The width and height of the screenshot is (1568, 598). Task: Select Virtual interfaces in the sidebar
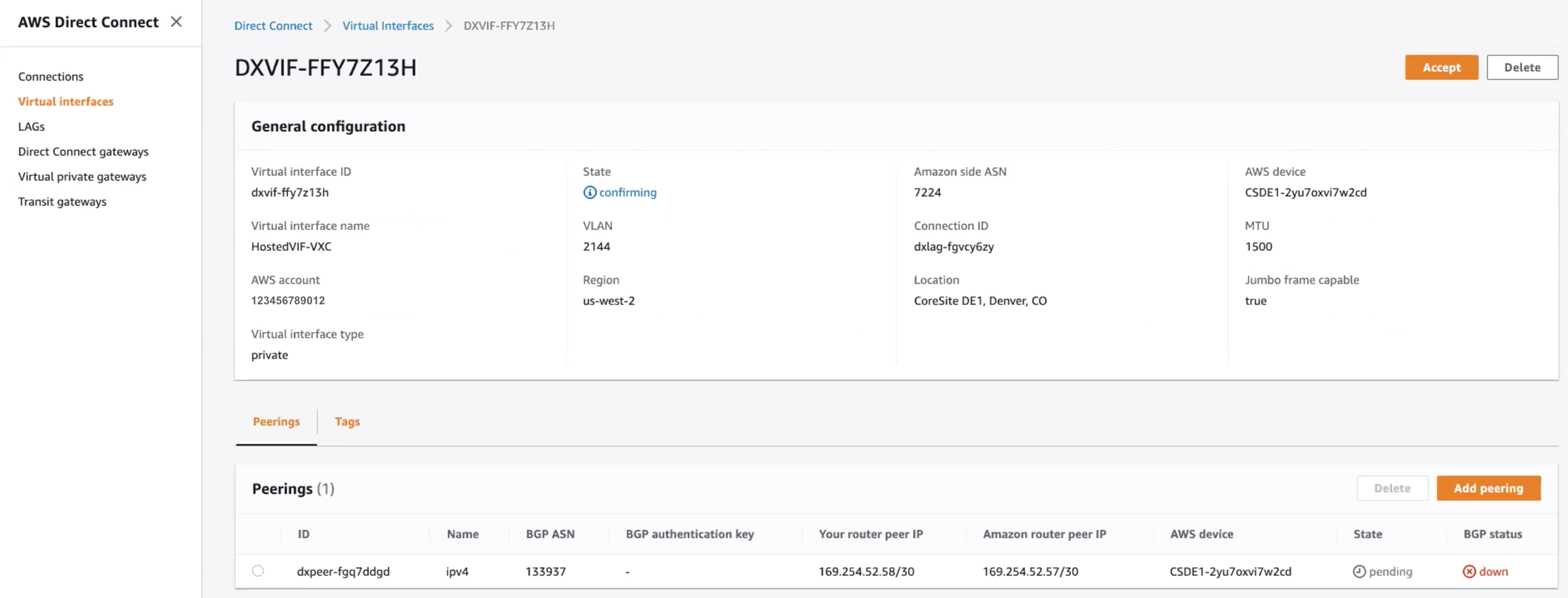click(65, 101)
